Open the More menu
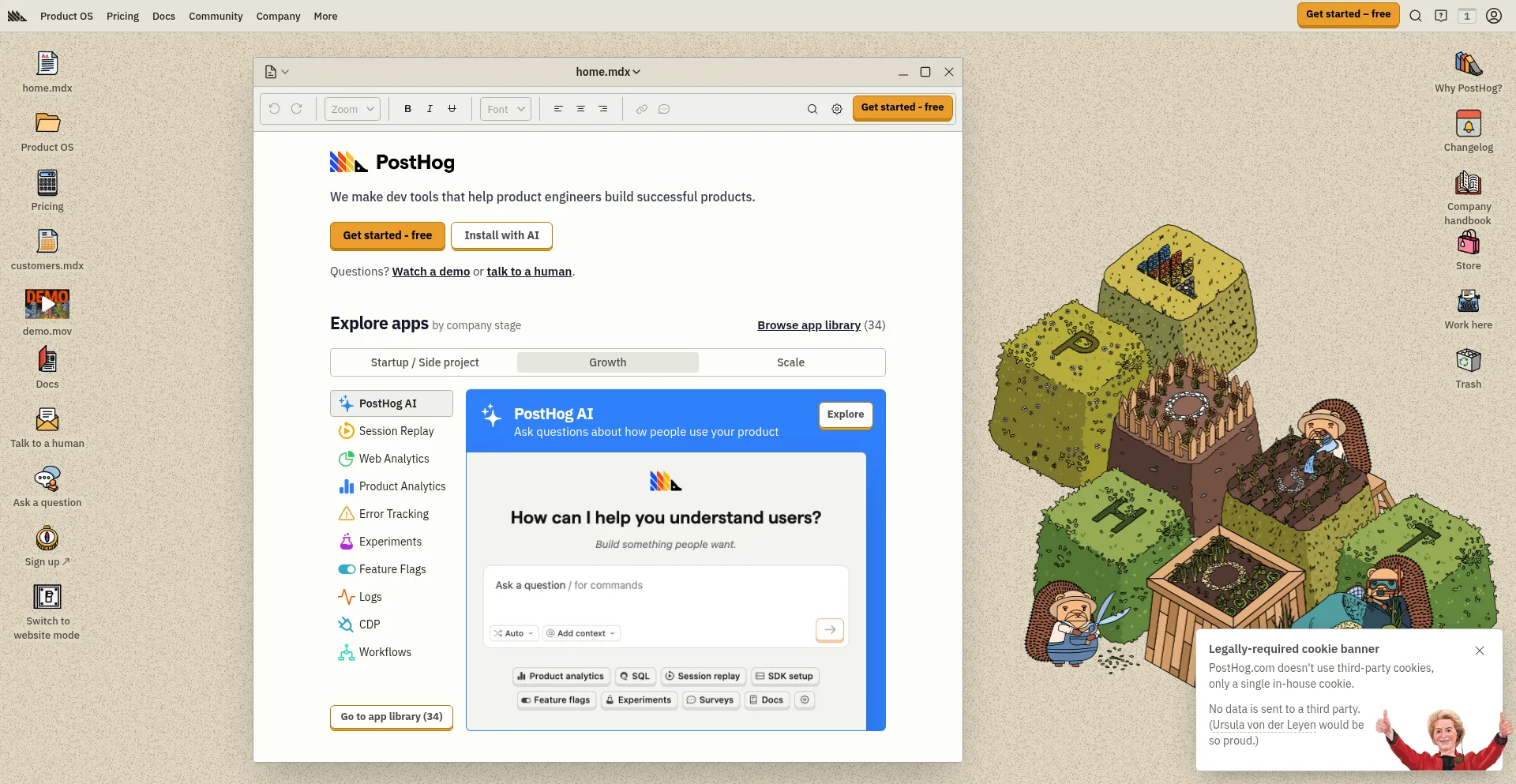This screenshot has height=784, width=1516. click(x=325, y=16)
